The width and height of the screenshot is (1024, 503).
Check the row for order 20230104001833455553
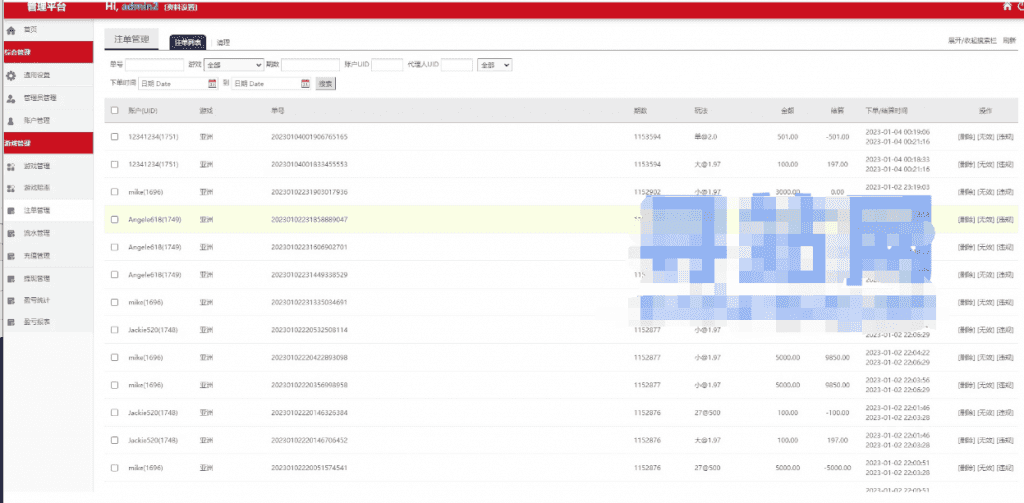point(115,165)
